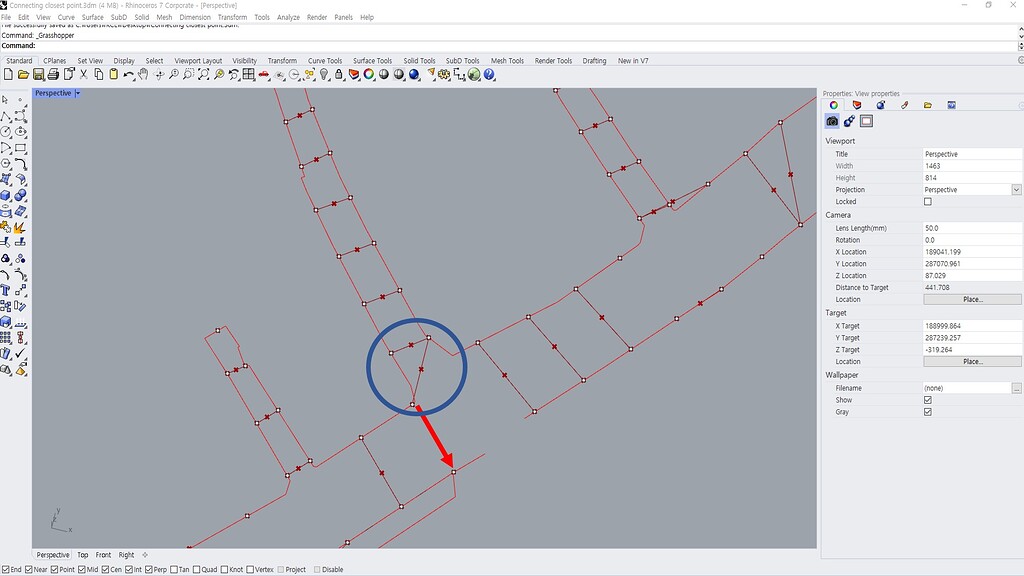The width and height of the screenshot is (1024, 576).
Task: Toggle the Locked viewport checkbox
Action: 928,201
